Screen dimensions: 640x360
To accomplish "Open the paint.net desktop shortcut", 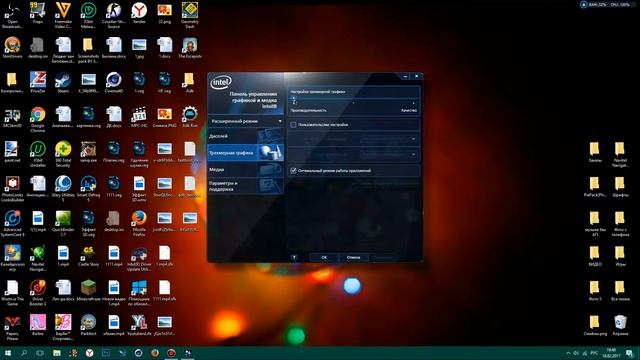I will pos(12,152).
